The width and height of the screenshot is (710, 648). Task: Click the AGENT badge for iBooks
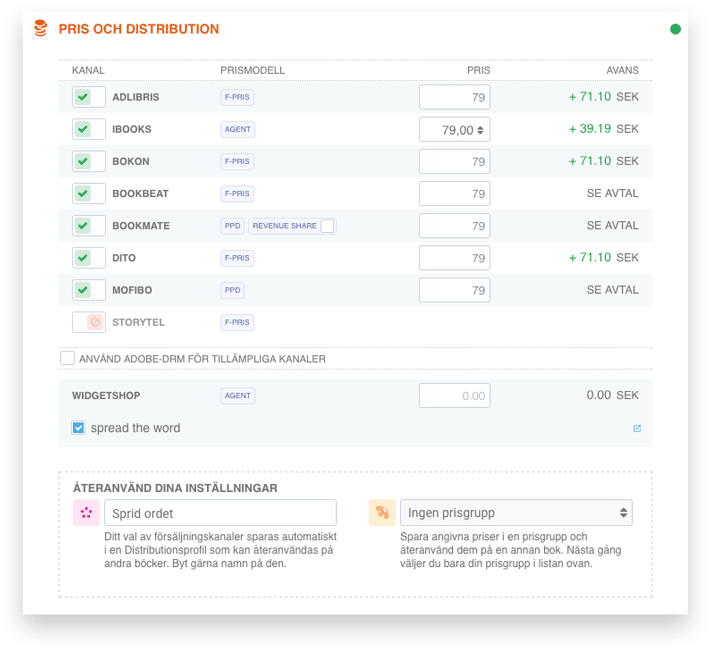[x=238, y=129]
